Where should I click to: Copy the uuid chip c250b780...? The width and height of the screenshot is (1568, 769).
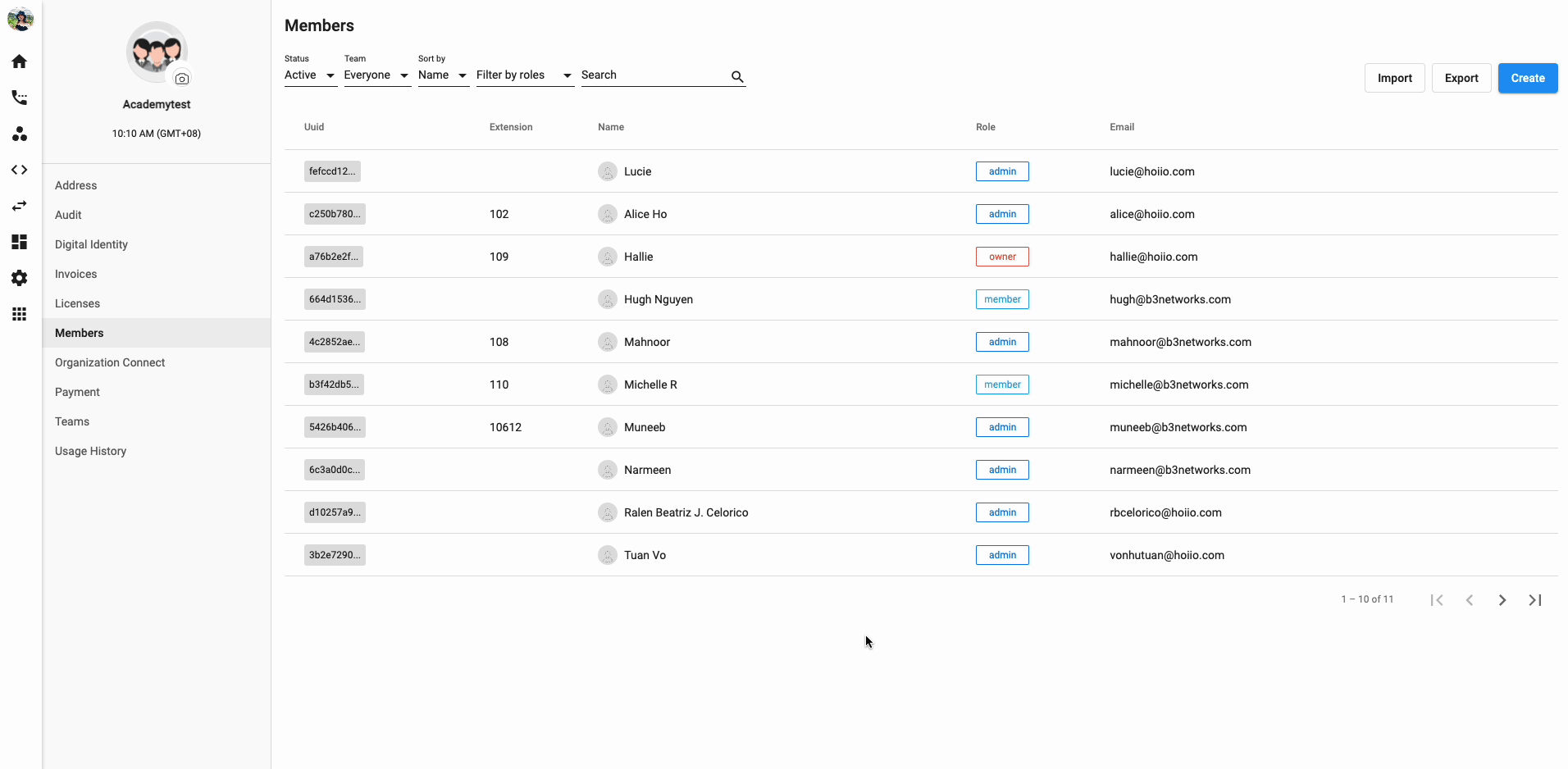point(335,214)
